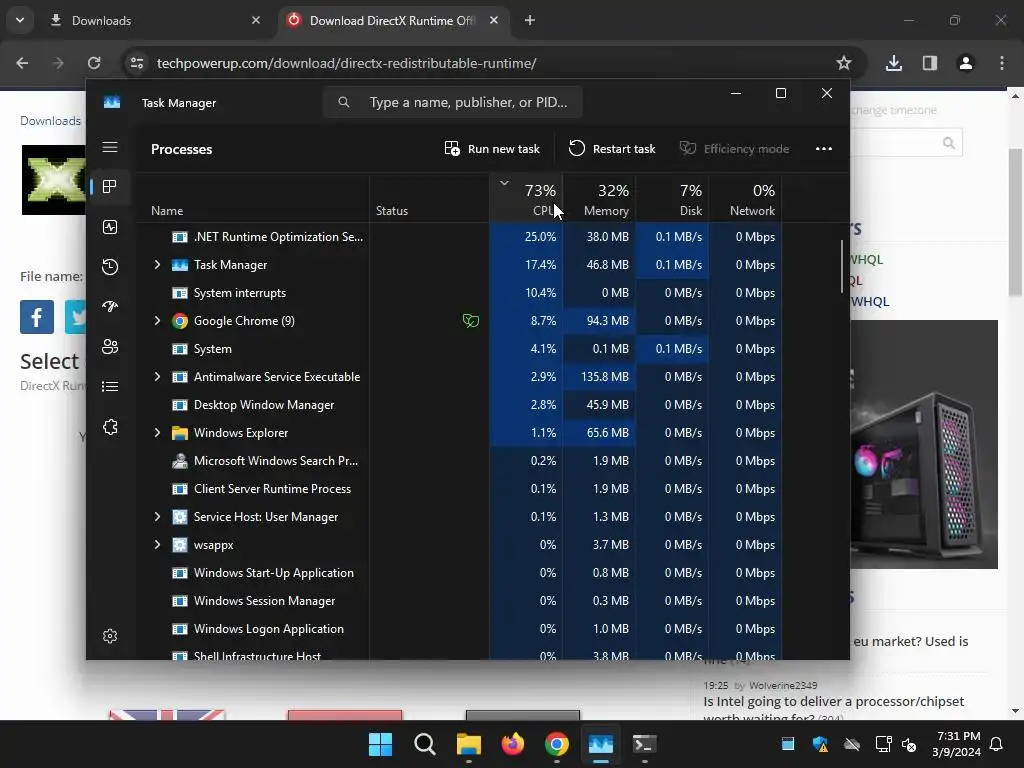
Task: Click the Downloads breadcrumb link on webpage
Action: (50, 121)
